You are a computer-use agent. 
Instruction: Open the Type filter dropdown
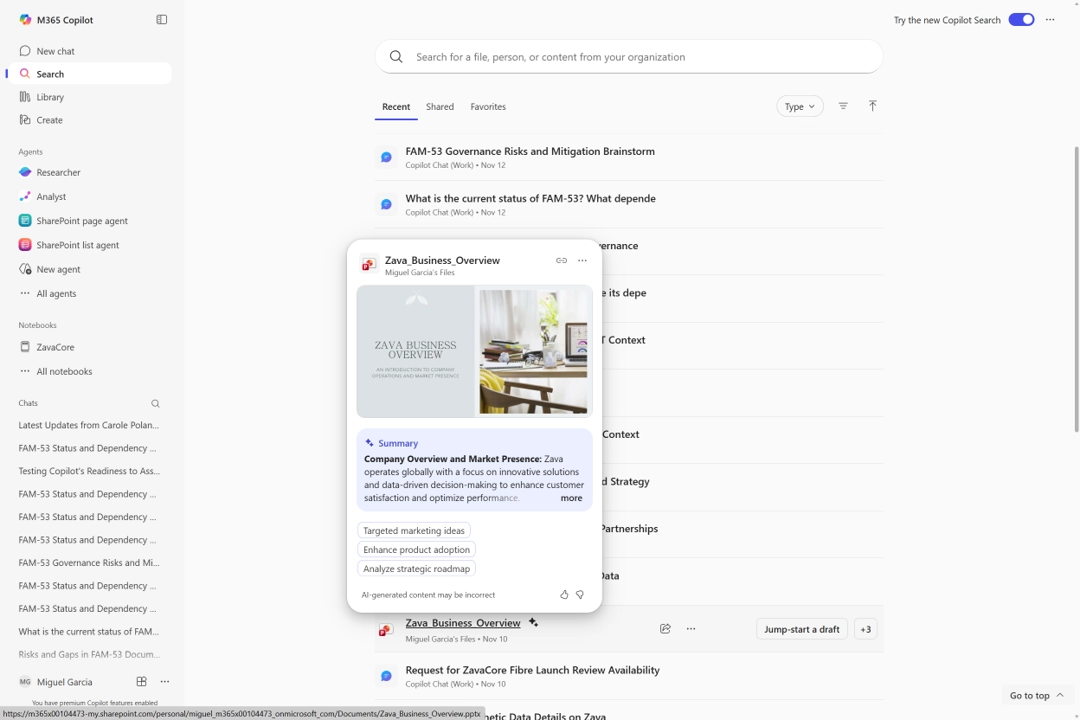coord(799,106)
